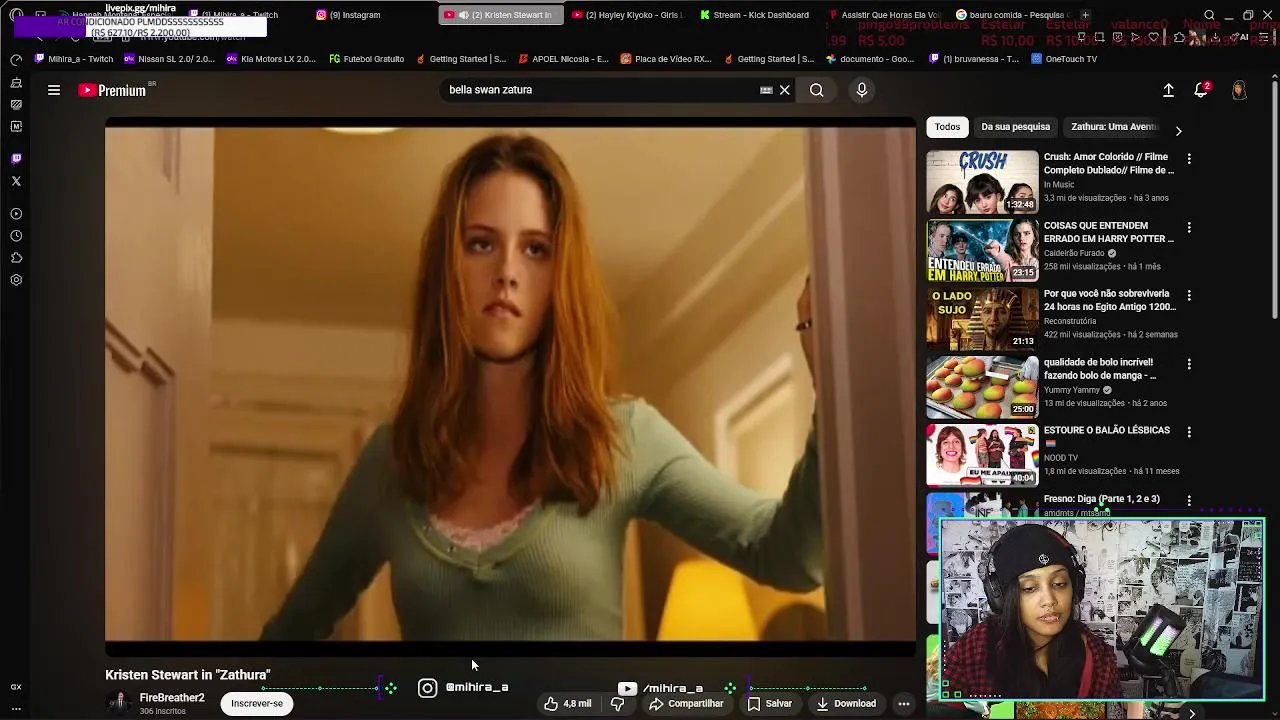Open the Player icon in sidebar
The width and height of the screenshot is (1280, 720).
click(16, 214)
